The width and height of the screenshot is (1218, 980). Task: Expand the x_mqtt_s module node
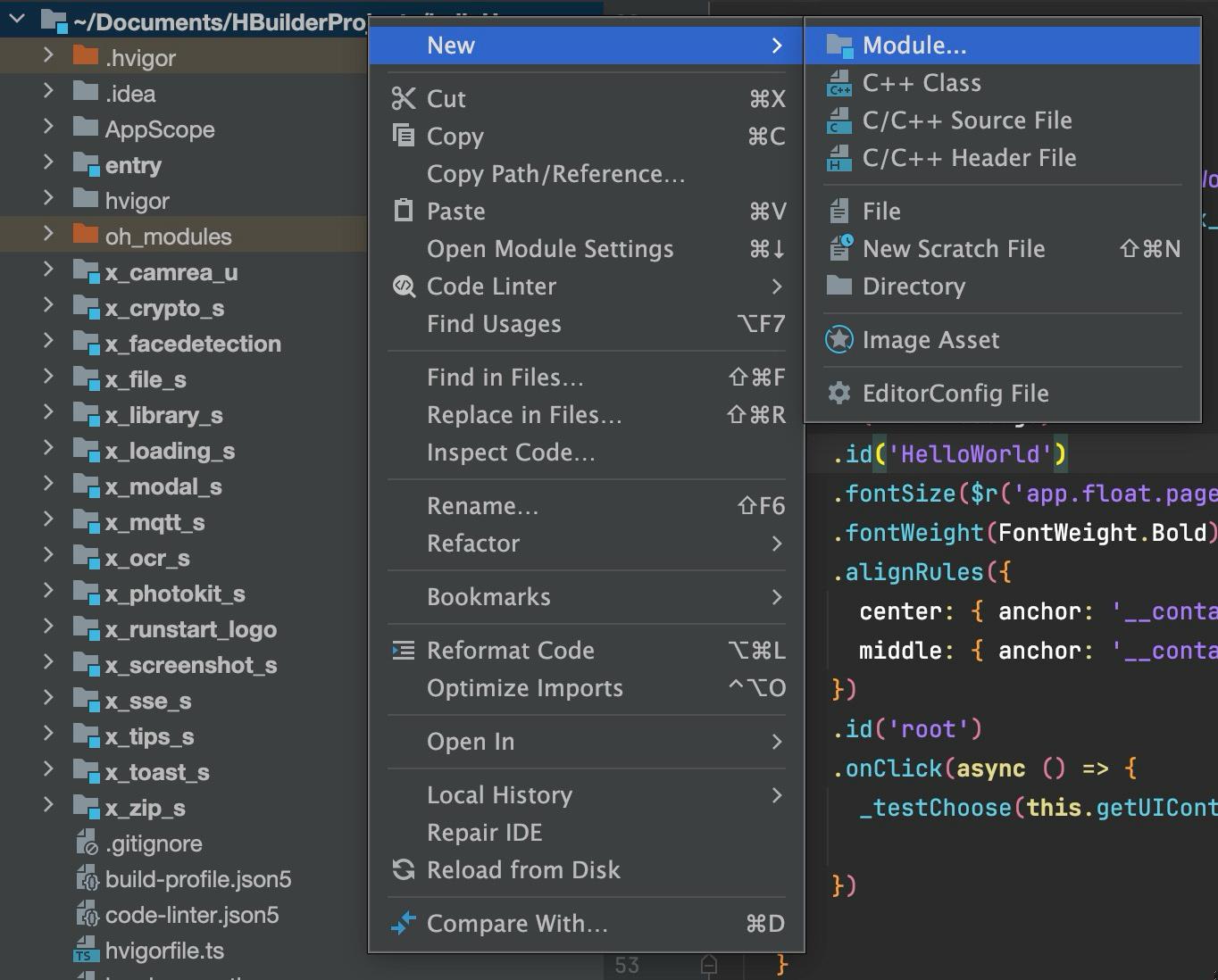48,520
